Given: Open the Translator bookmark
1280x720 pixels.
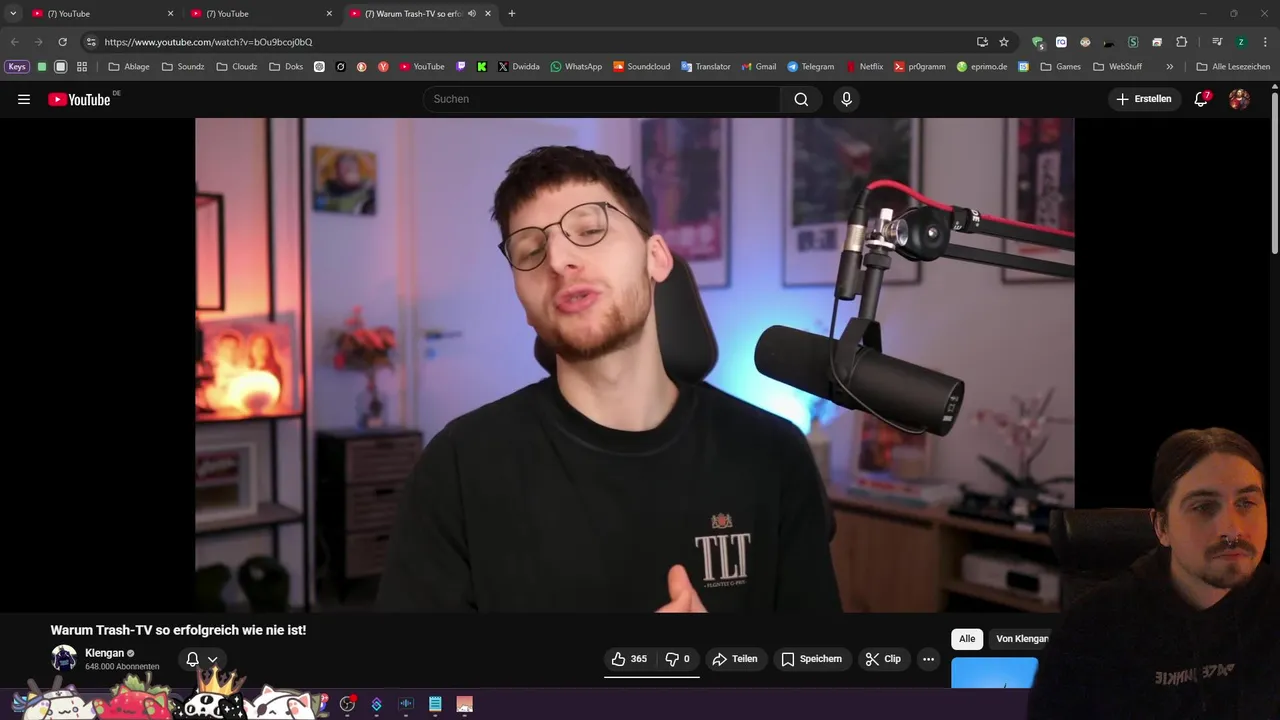Looking at the screenshot, I should (x=706, y=67).
